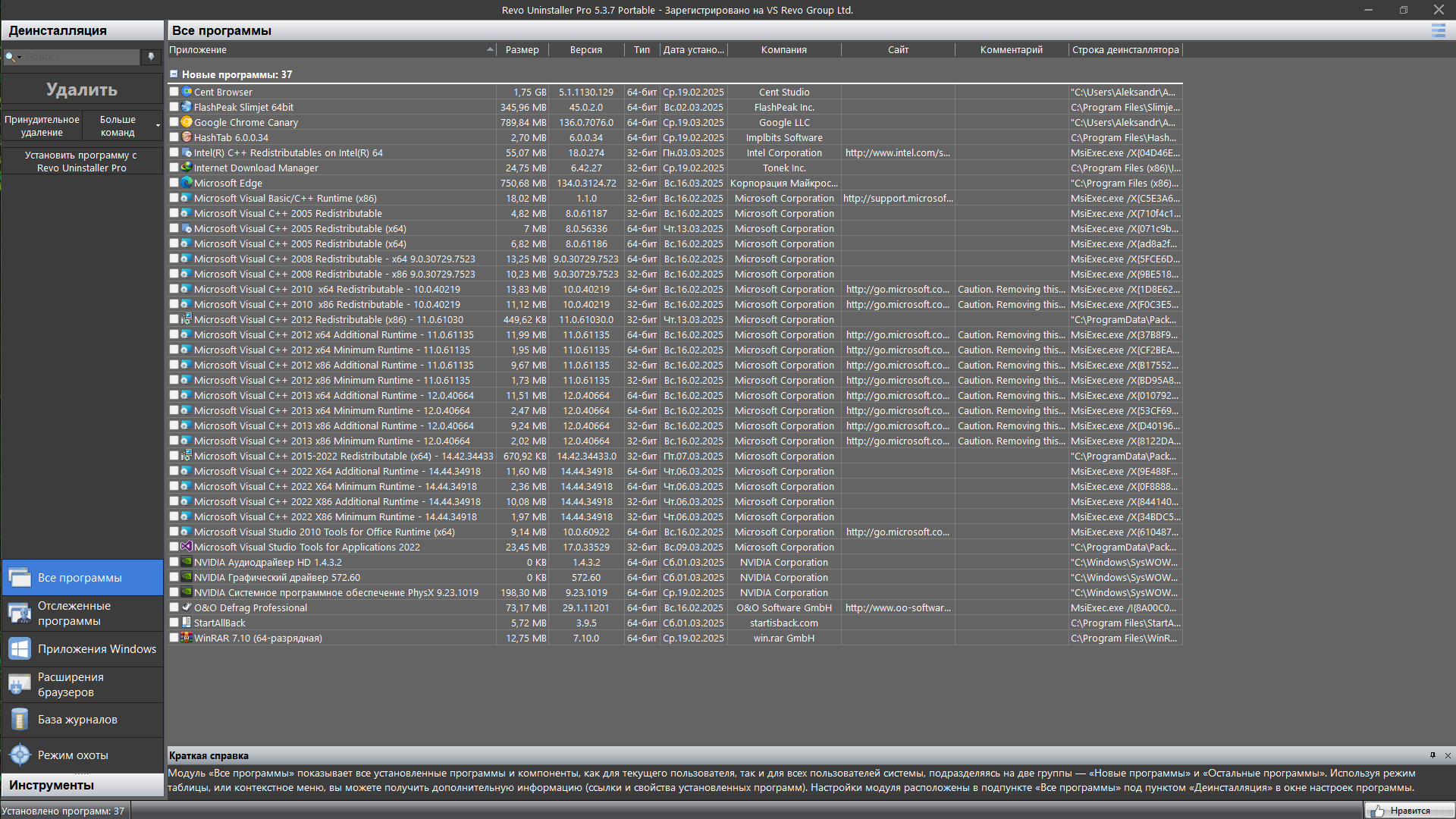The height and width of the screenshot is (819, 1456).
Task: Click the Browser Extensions icon
Action: click(20, 685)
